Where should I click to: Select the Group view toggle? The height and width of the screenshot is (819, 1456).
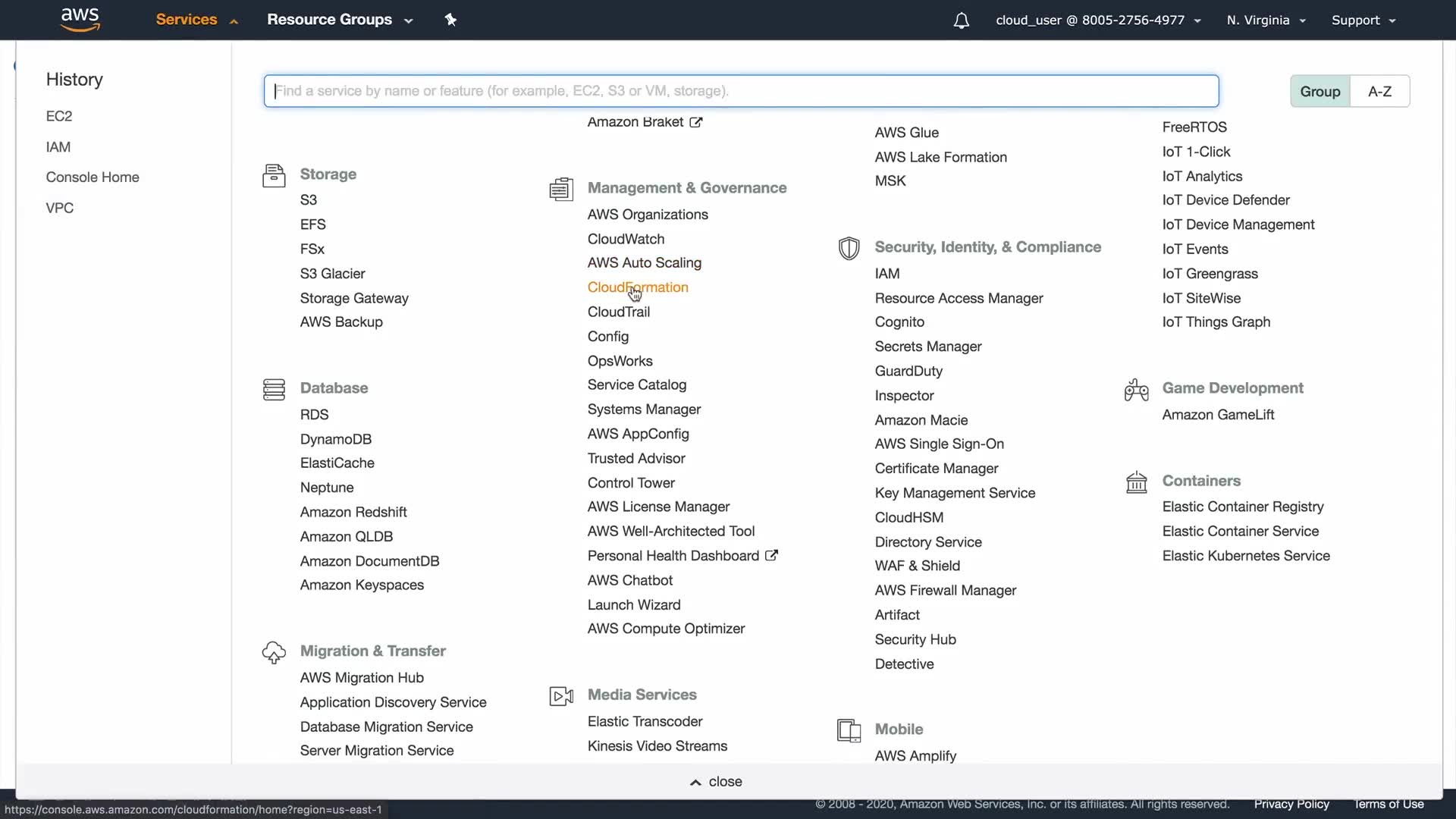click(1319, 91)
